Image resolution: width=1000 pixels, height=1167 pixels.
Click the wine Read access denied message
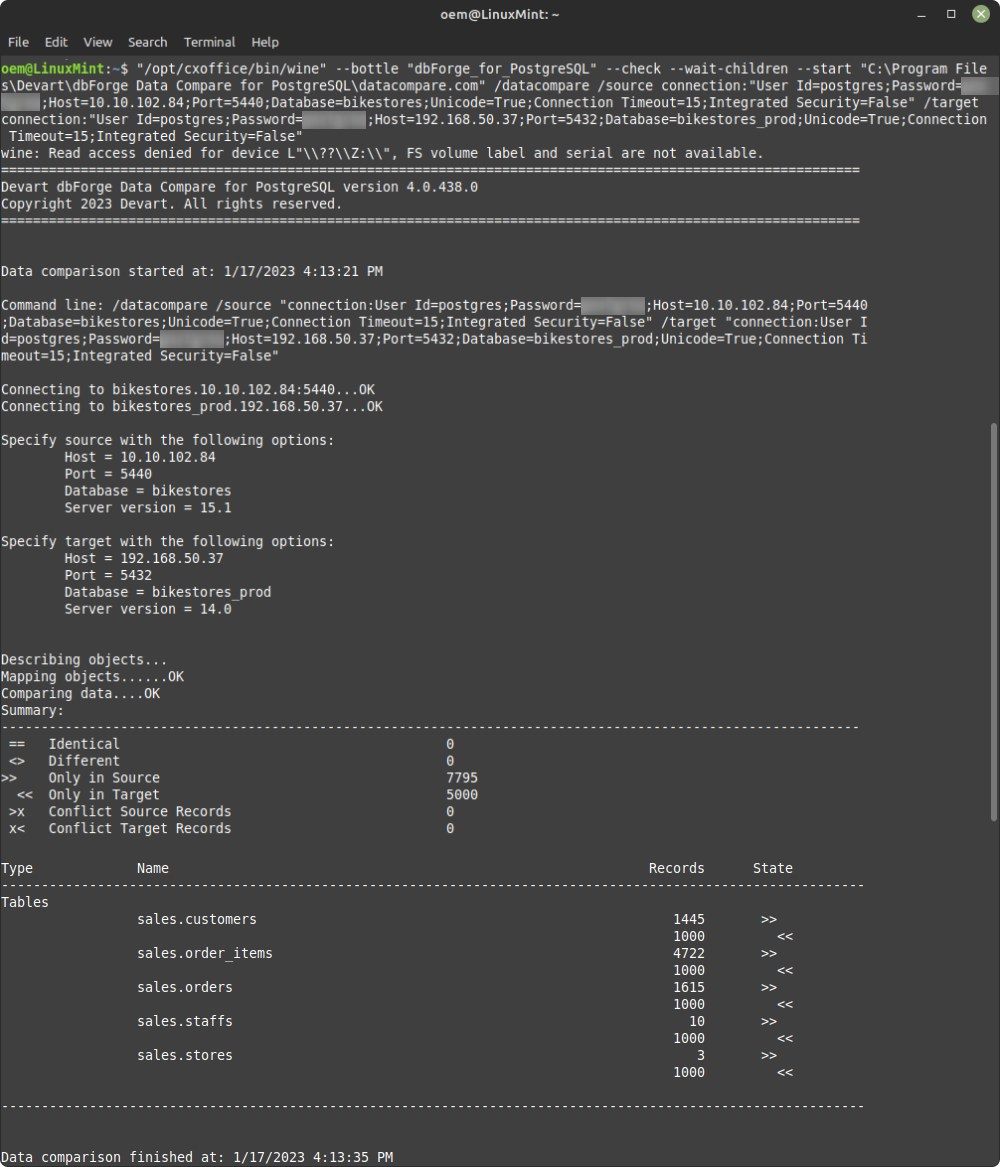[x=382, y=153]
